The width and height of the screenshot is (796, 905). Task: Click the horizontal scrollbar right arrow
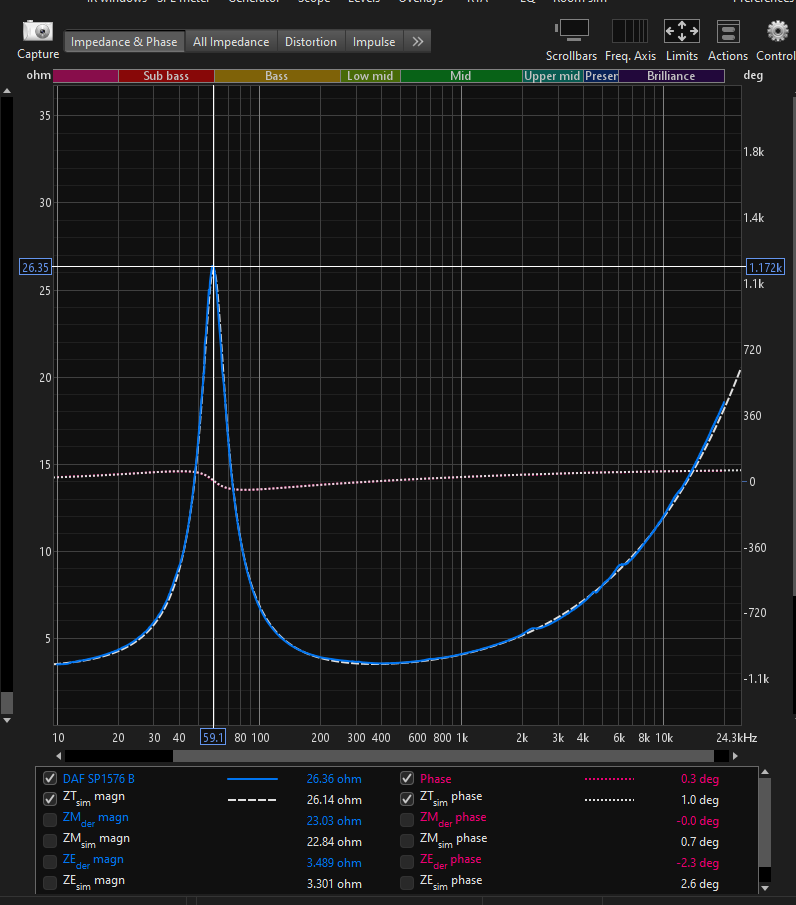coord(735,756)
